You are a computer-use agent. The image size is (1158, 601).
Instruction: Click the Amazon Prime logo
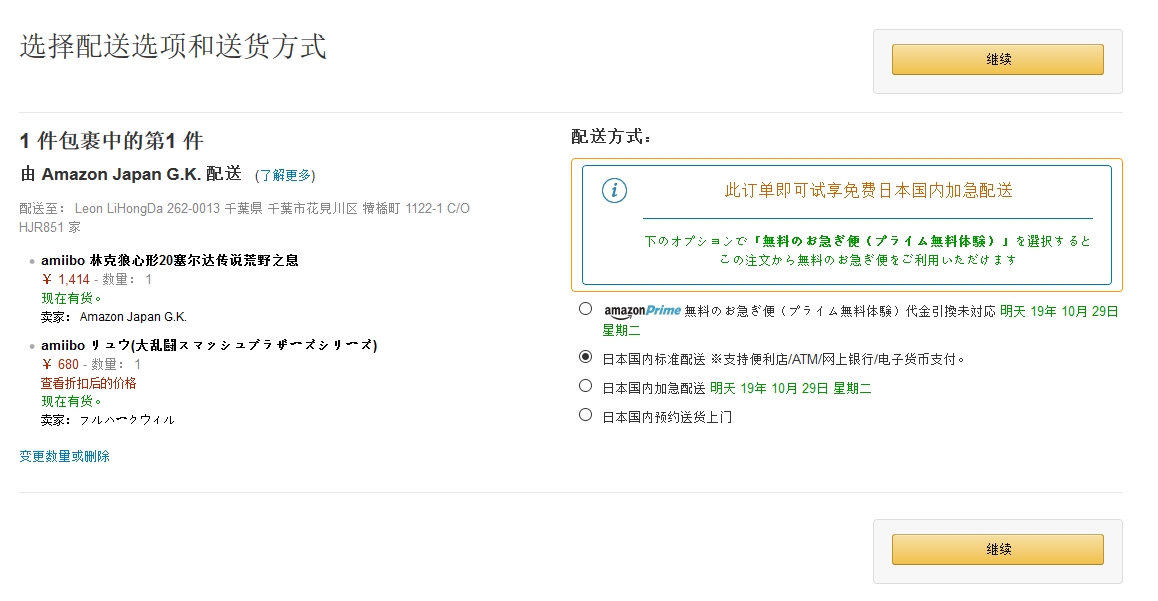tap(642, 310)
